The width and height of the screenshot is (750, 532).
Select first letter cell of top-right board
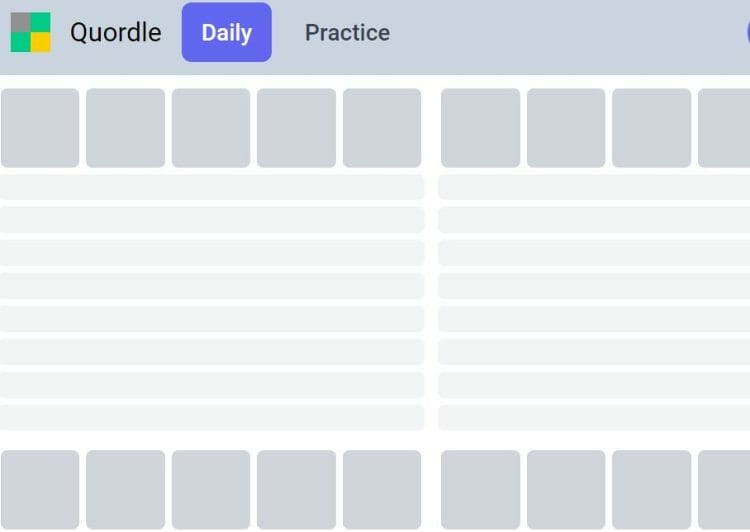coord(481,128)
